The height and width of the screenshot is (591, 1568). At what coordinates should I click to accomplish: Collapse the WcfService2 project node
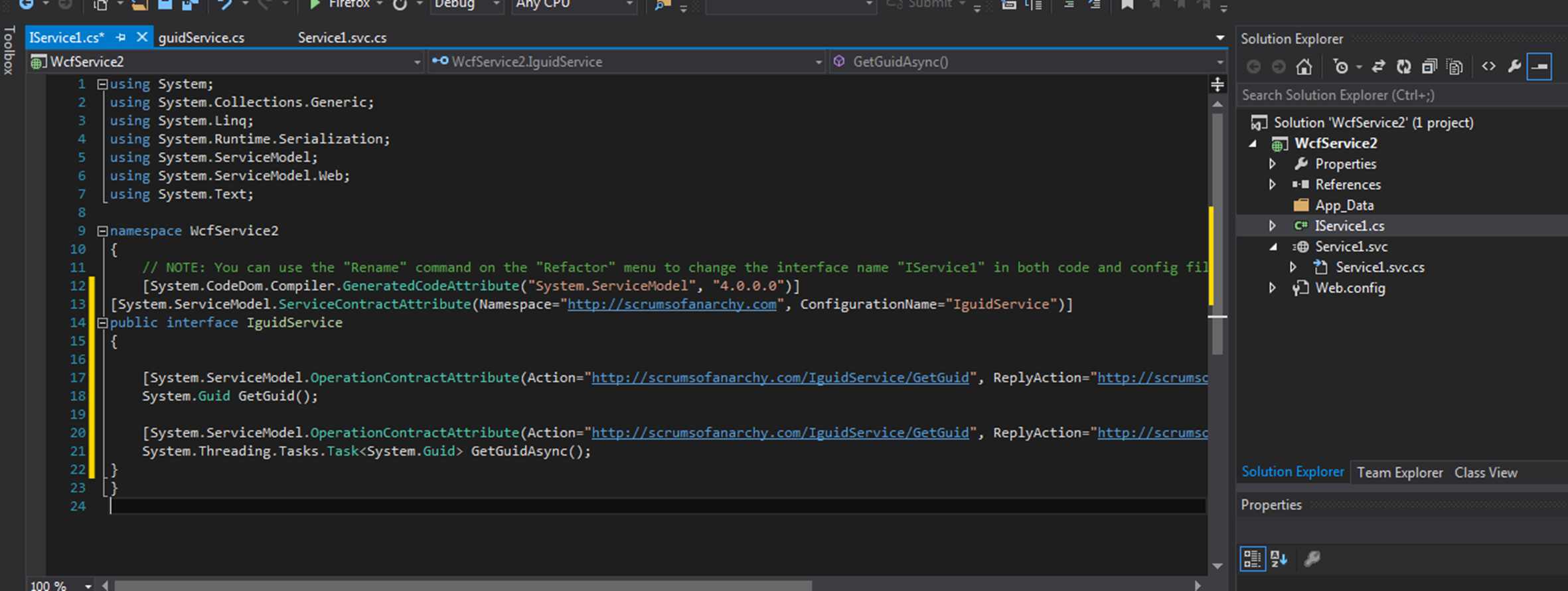[1253, 143]
